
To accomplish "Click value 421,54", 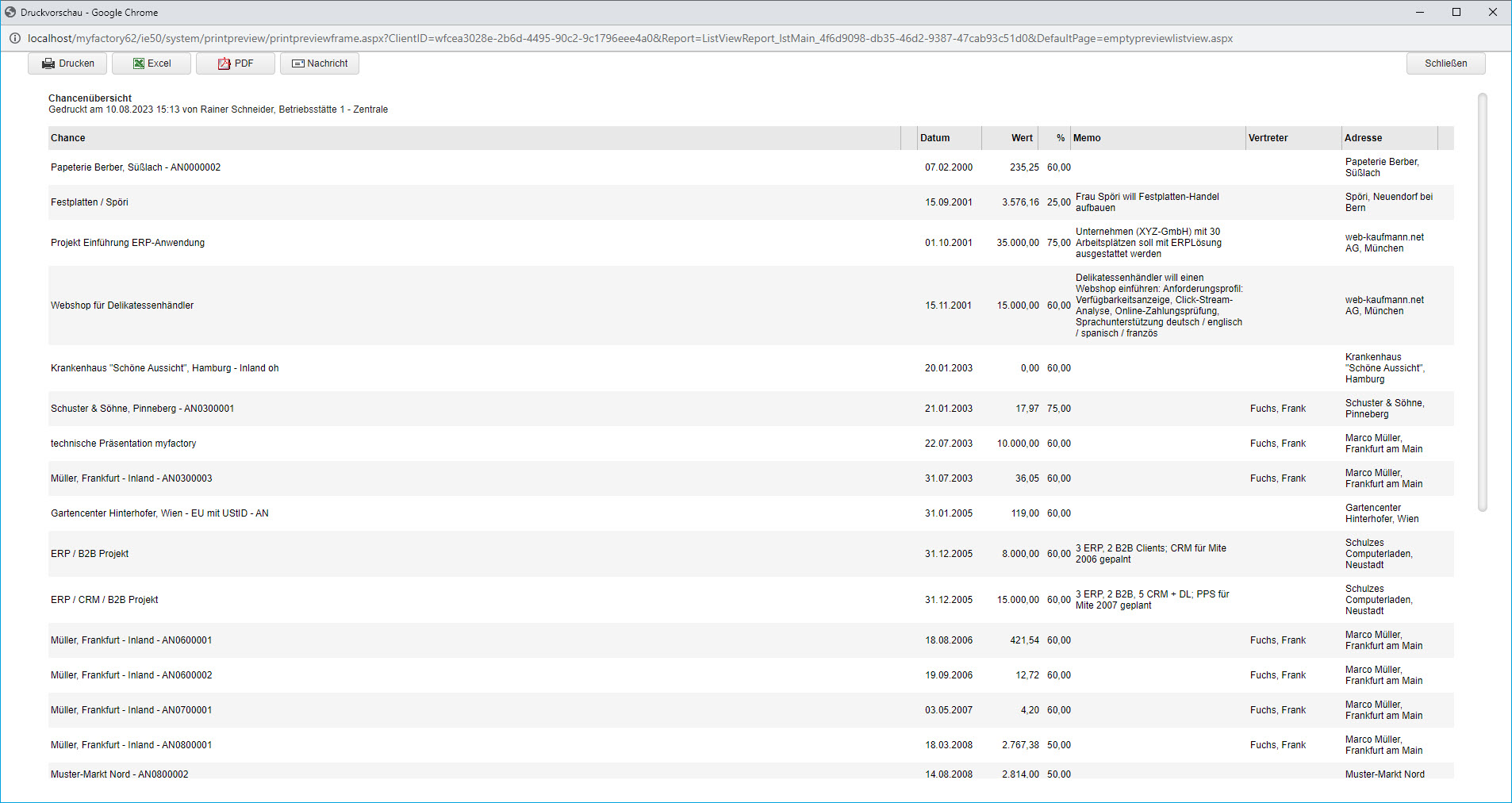I will (x=1024, y=640).
